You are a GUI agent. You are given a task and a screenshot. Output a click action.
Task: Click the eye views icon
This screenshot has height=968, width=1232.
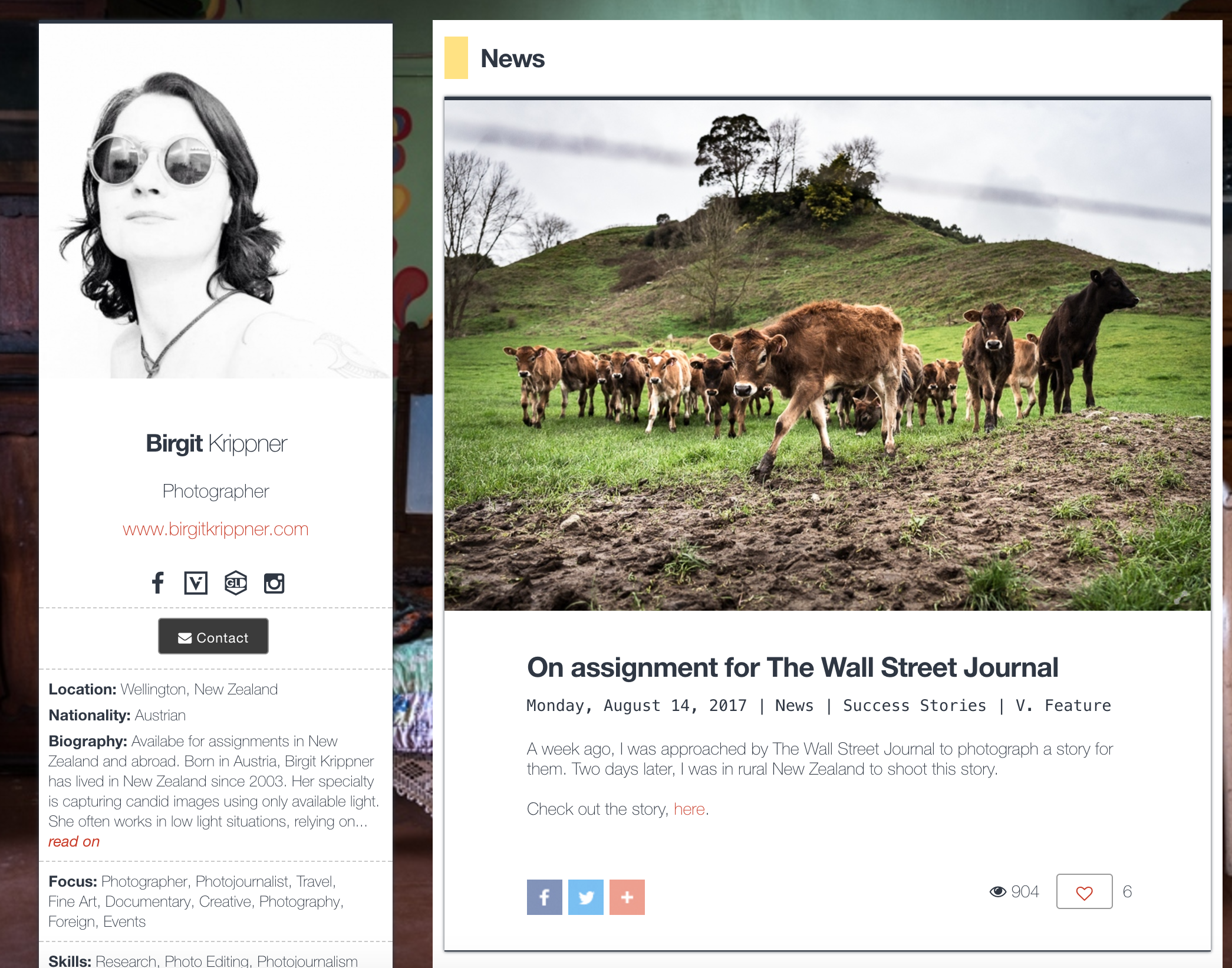tap(997, 891)
